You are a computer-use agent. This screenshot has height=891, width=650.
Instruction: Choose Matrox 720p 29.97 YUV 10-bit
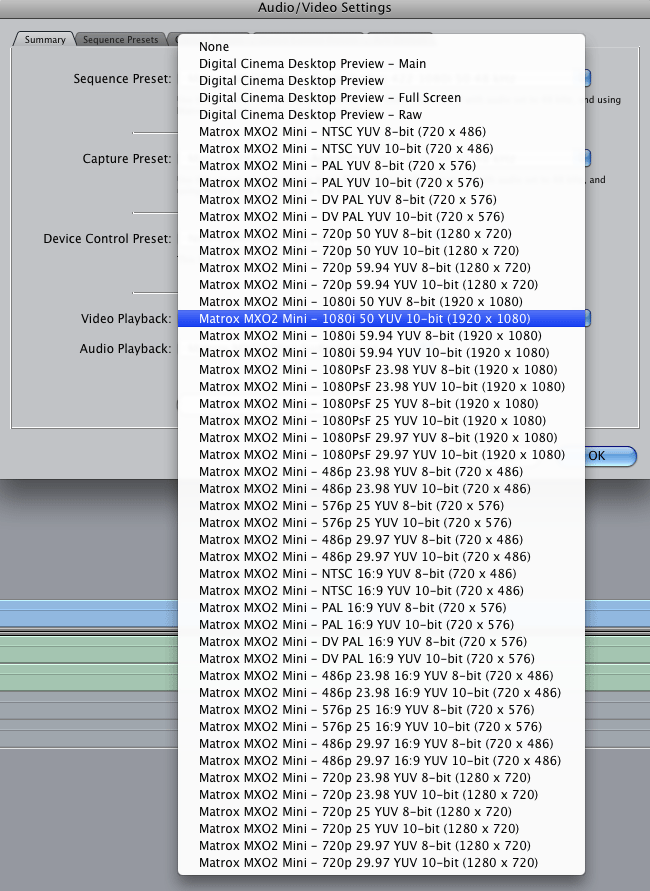368,863
